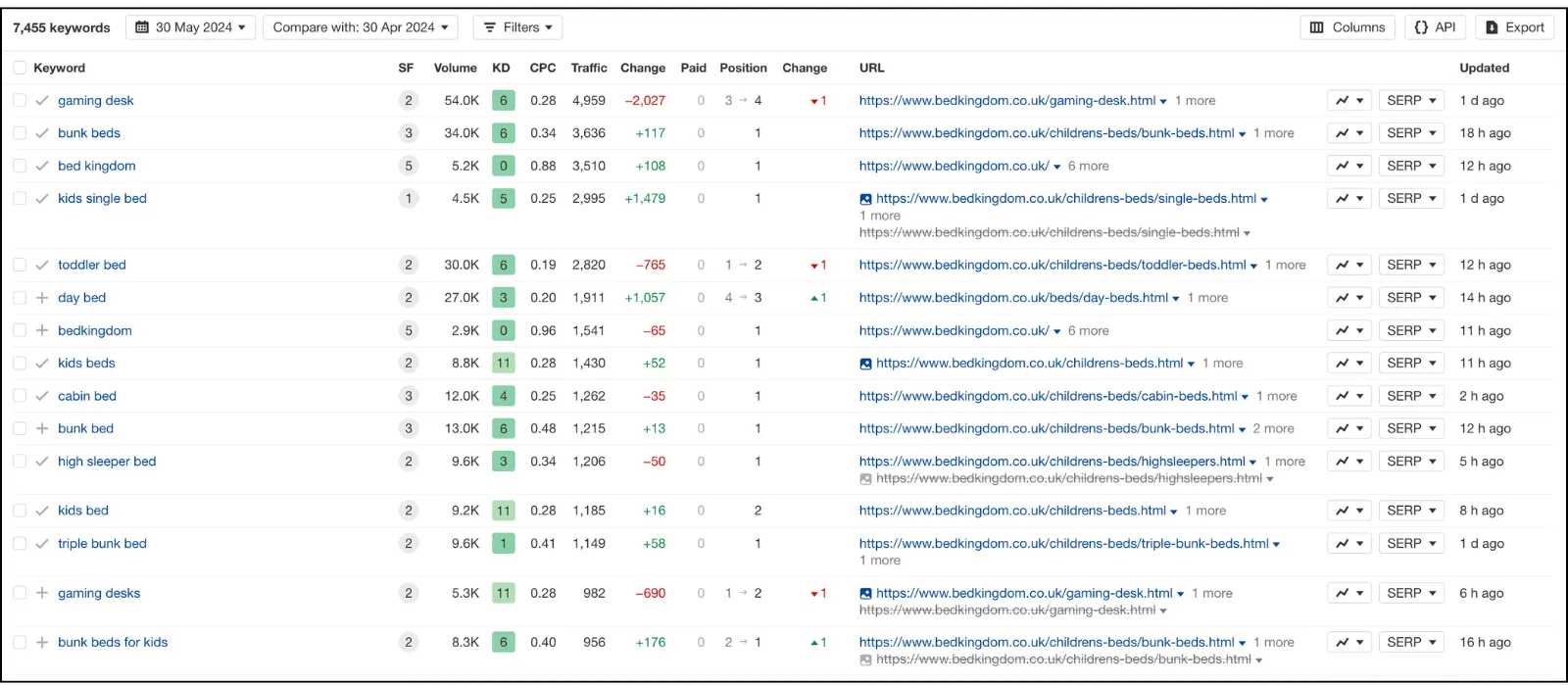The image size is (1568, 686).
Task: Tick the checkbox for bed kingdom
Action: pyautogui.click(x=20, y=166)
